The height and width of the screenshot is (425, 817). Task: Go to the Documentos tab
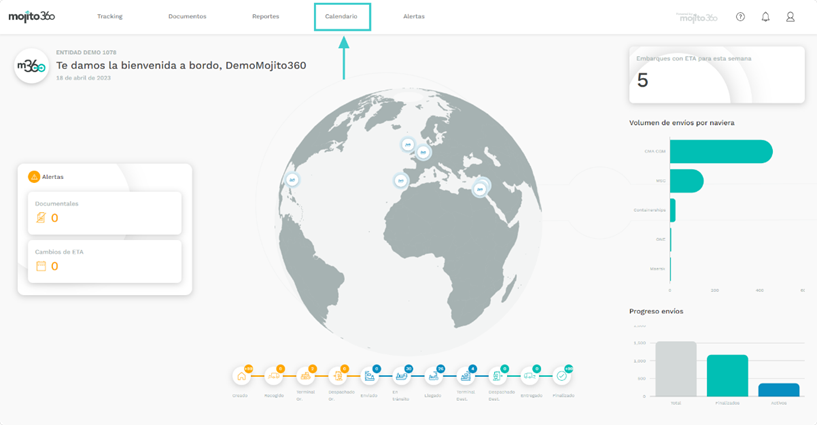(187, 17)
